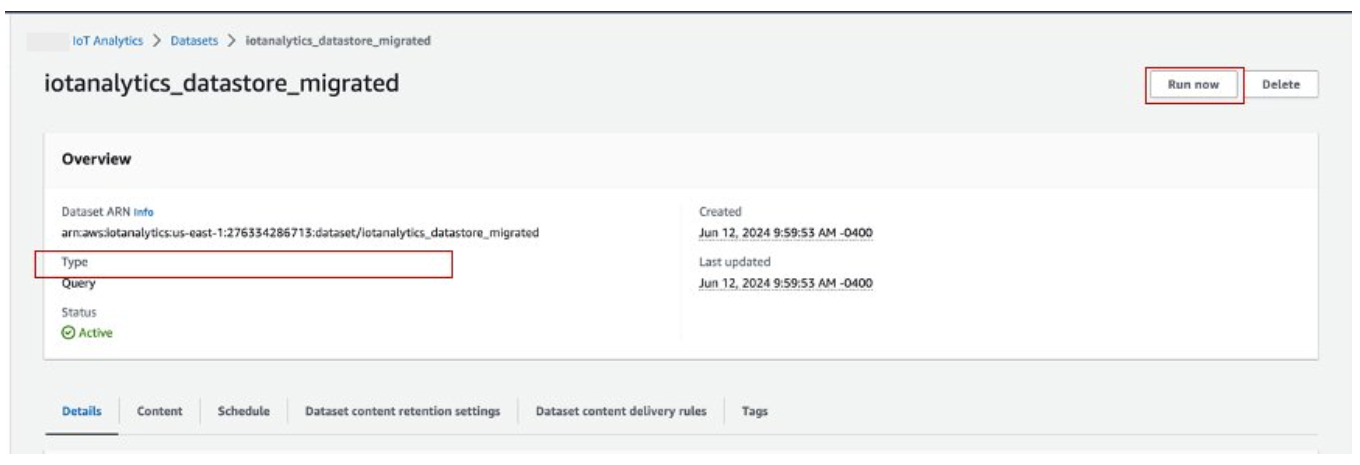The width and height of the screenshot is (1360, 465).
Task: Show Dataset content retention settings tab
Action: pos(403,411)
